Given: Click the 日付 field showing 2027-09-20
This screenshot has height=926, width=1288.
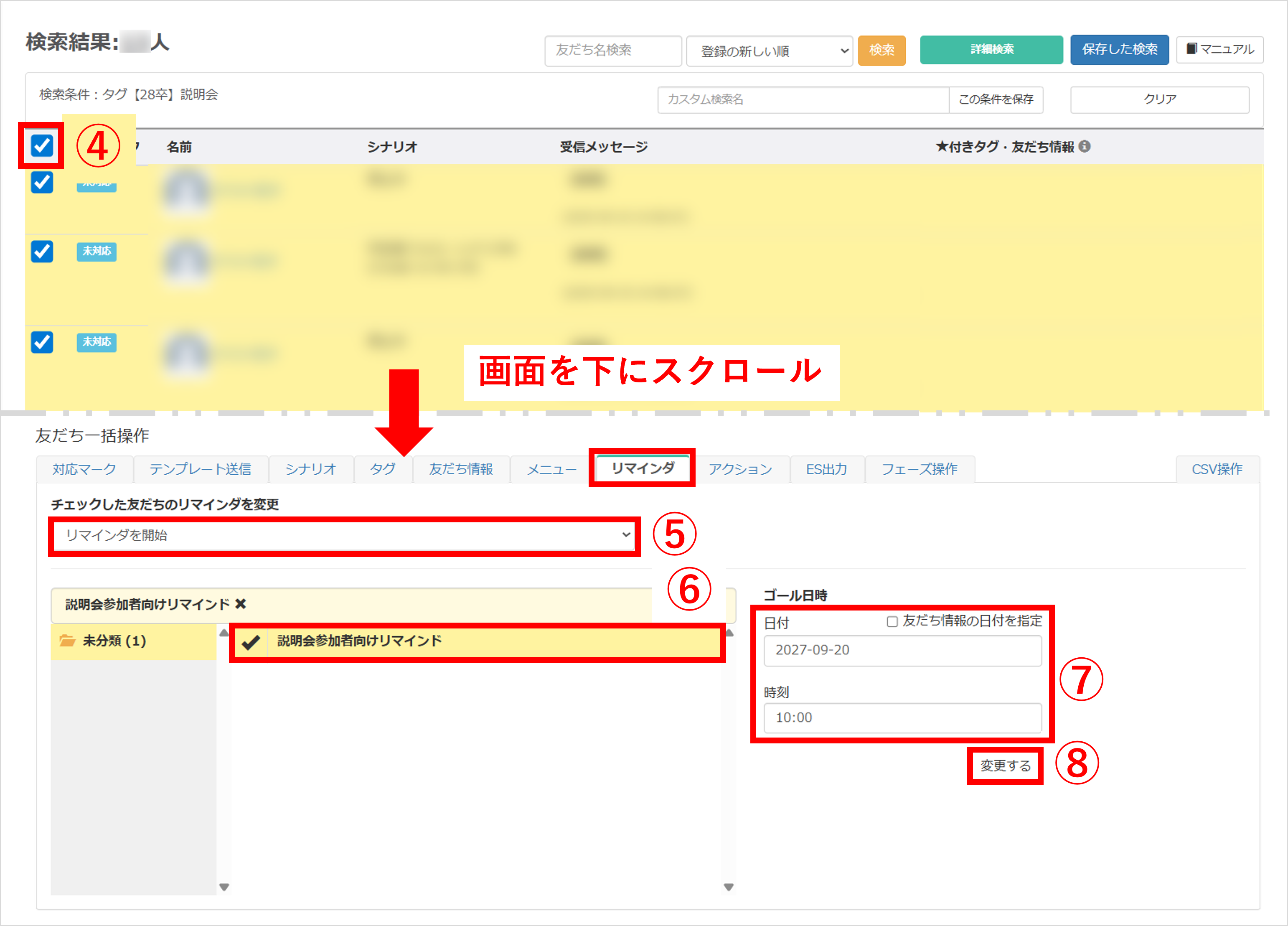Looking at the screenshot, I should coord(902,650).
